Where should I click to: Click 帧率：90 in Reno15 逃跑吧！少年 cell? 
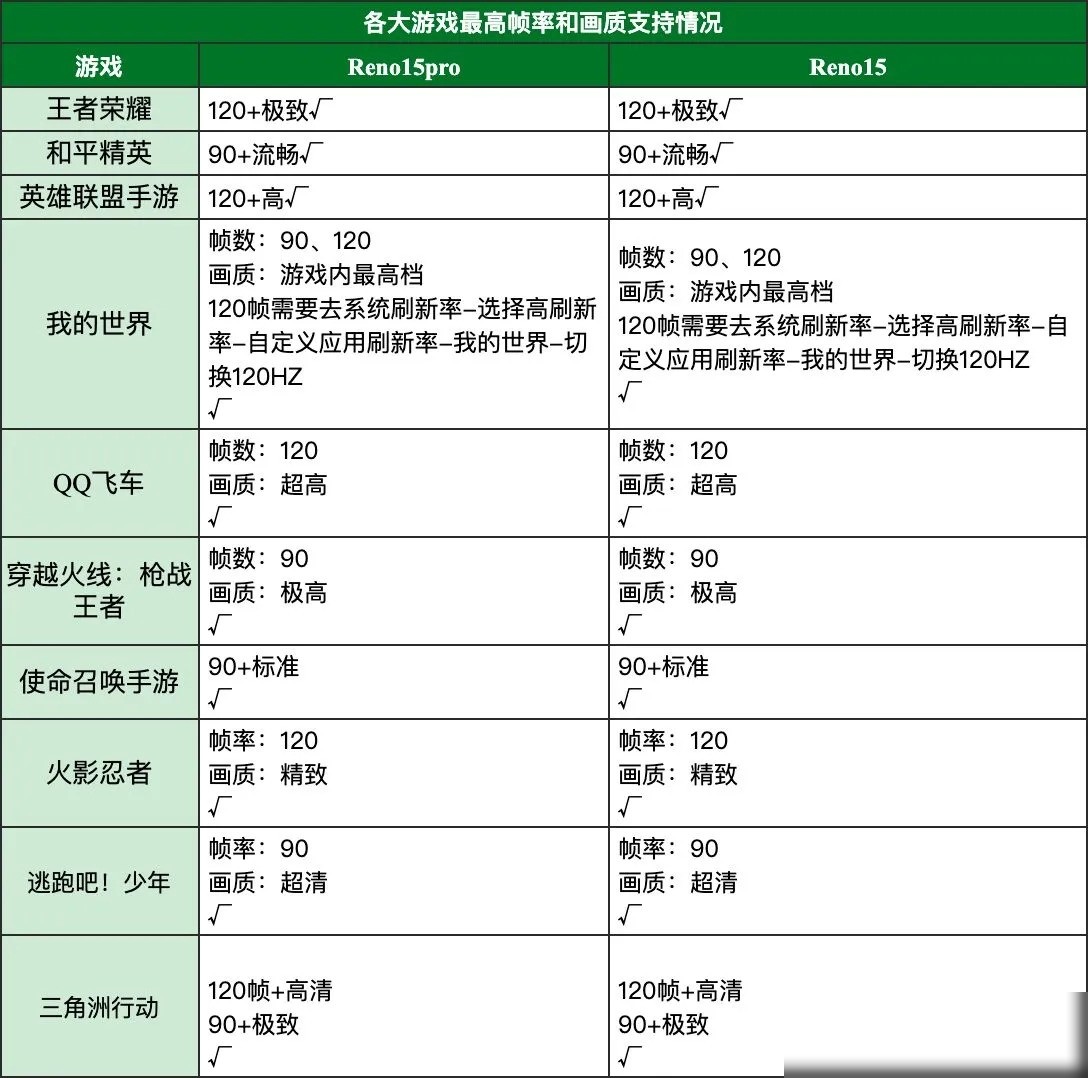click(x=668, y=848)
